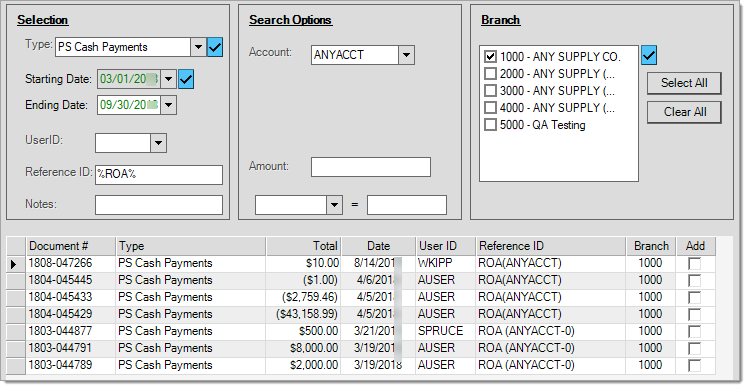Sort by the Branch column header
The height and width of the screenshot is (388, 747).
click(651, 246)
